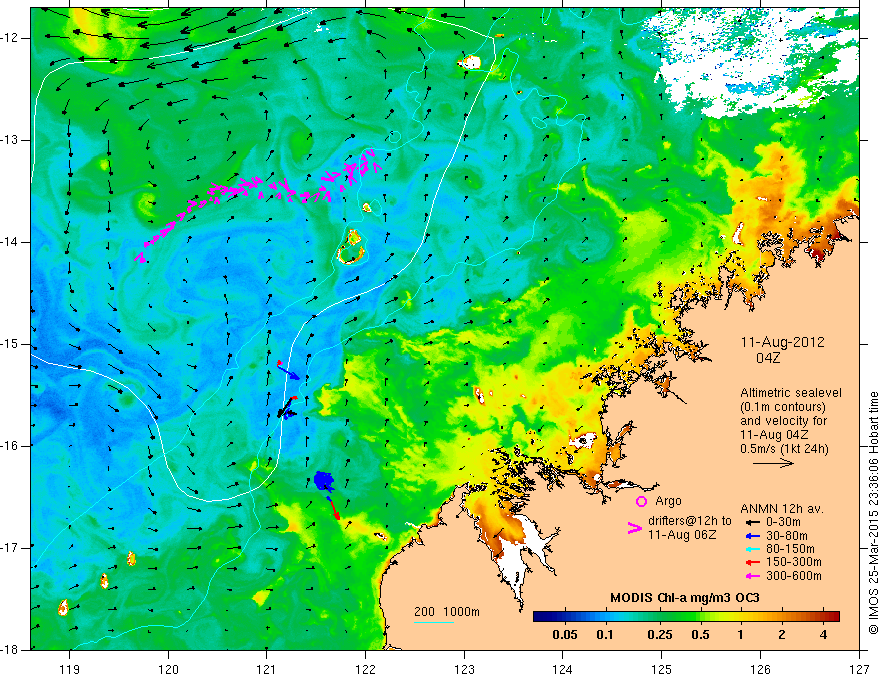Screen dimensions: 880x680
Task: Click the "Altimetric sealevel" text
Action: [791, 393]
